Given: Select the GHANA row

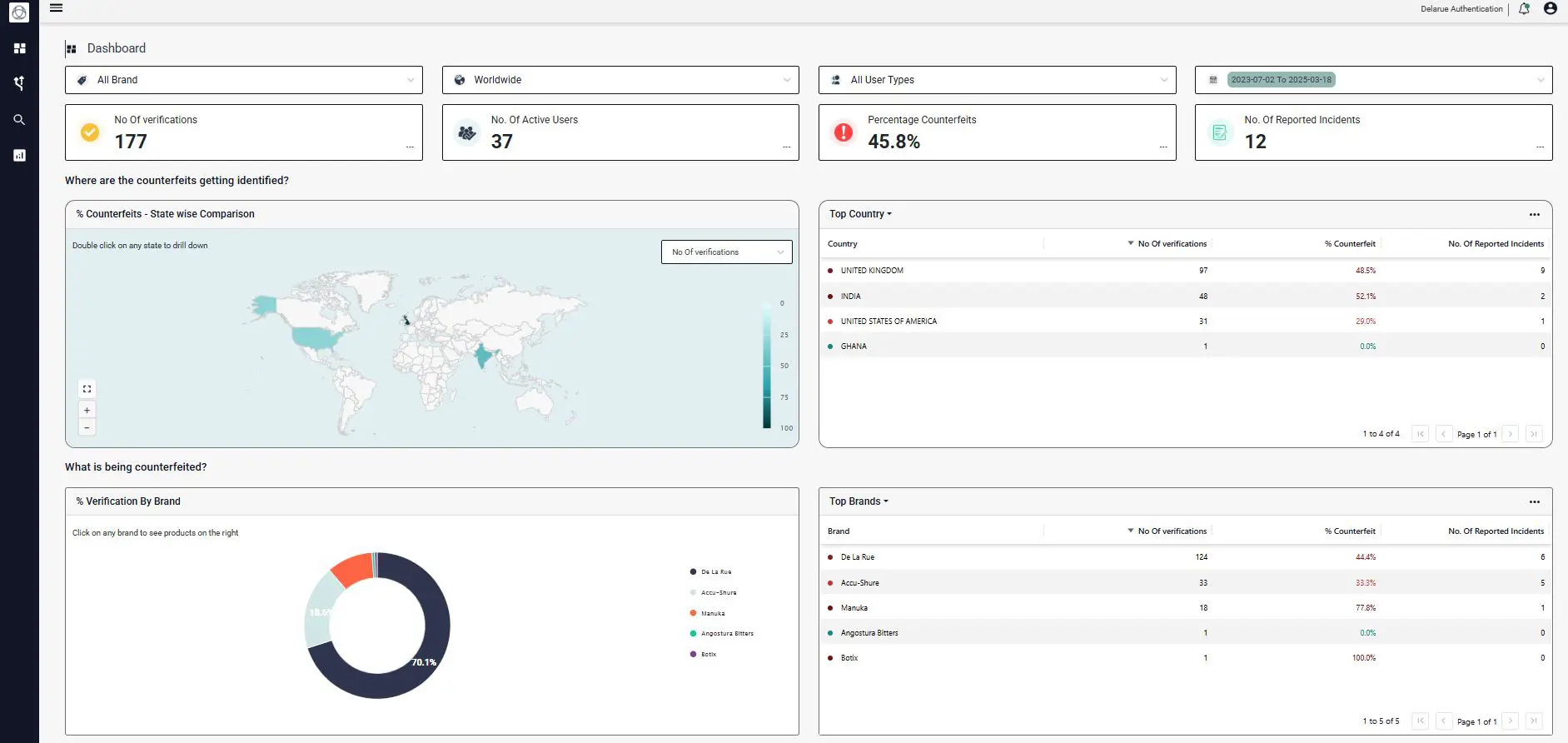Looking at the screenshot, I should [1185, 346].
